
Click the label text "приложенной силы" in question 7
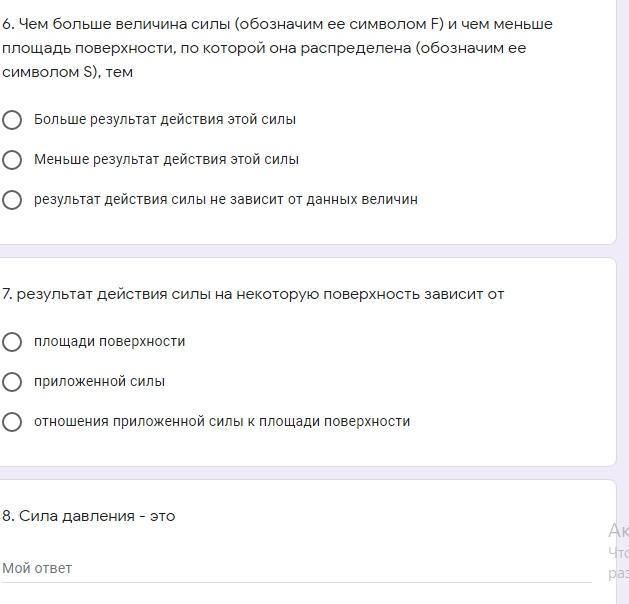pos(100,382)
